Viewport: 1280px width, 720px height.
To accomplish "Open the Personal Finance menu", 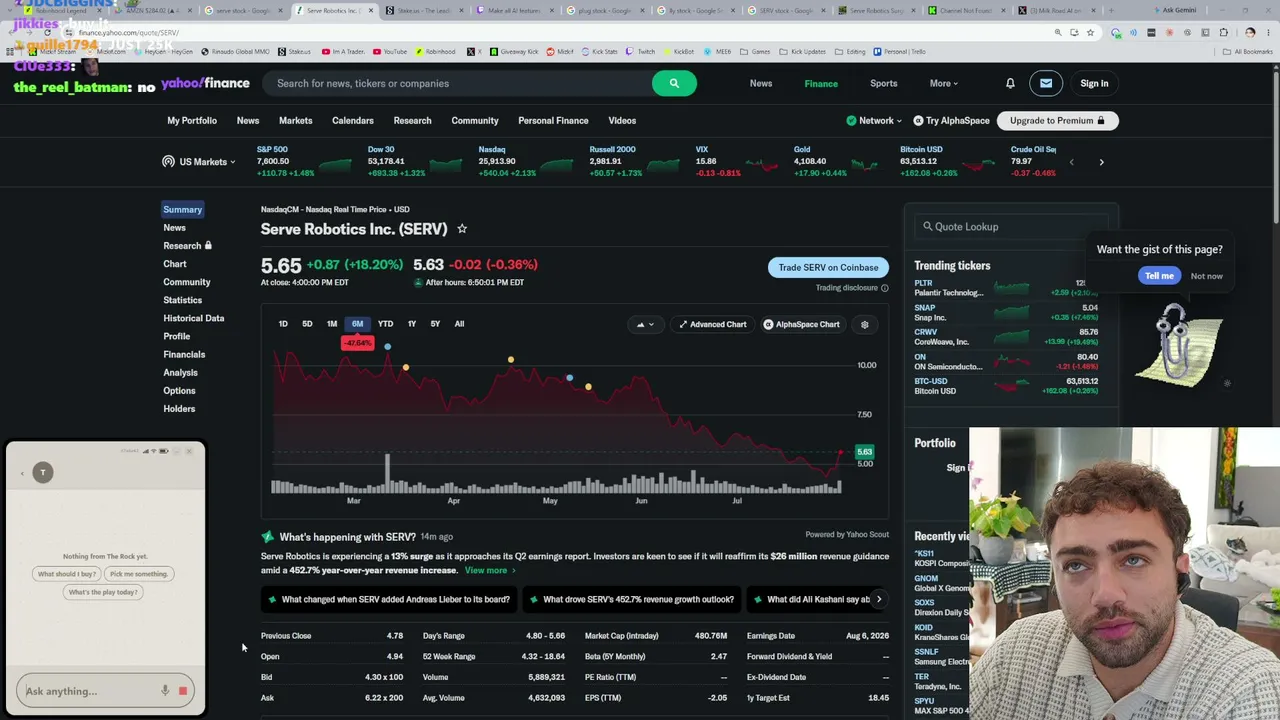I will pos(553,120).
